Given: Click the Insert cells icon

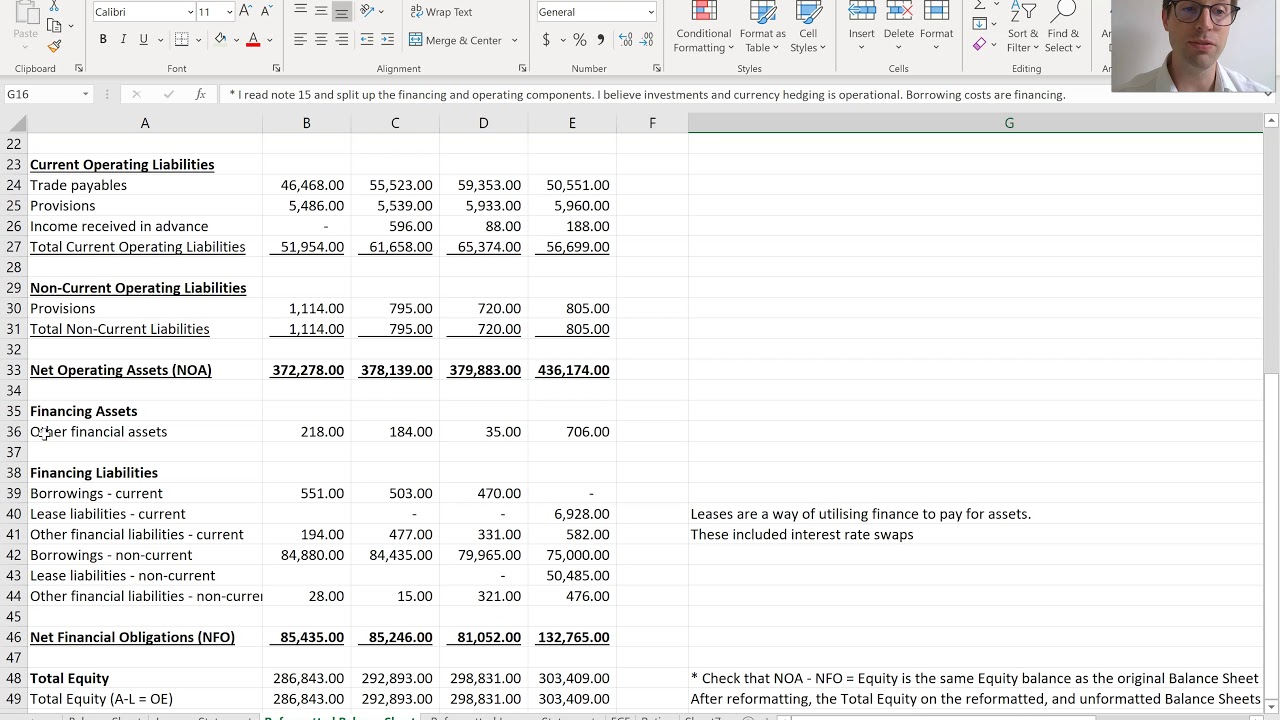Looking at the screenshot, I should tap(861, 12).
